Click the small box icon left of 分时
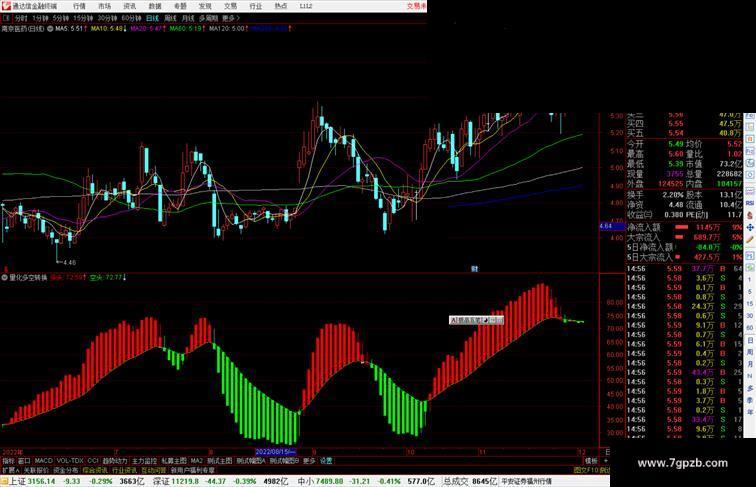This screenshot has height=487, width=756. pyautogui.click(x=6, y=18)
